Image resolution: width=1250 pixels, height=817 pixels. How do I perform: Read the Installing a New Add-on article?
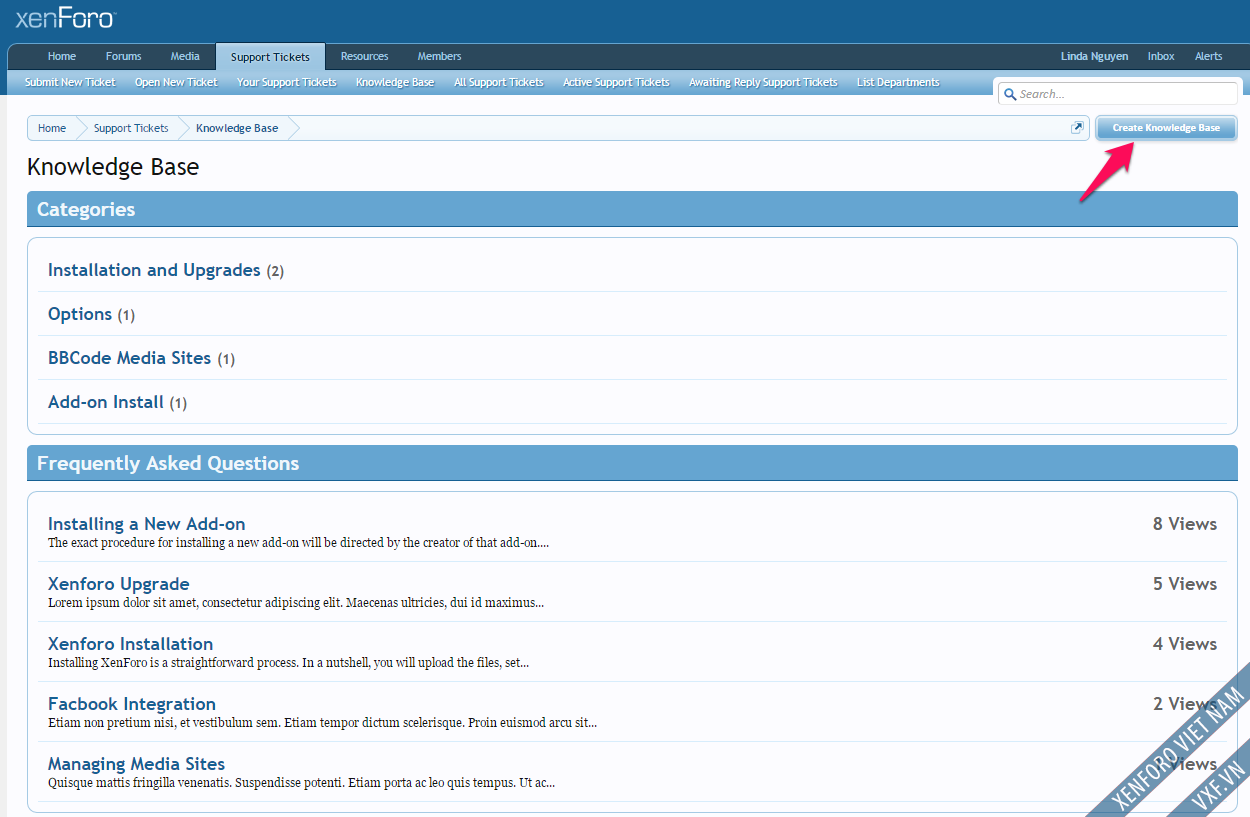(x=146, y=523)
